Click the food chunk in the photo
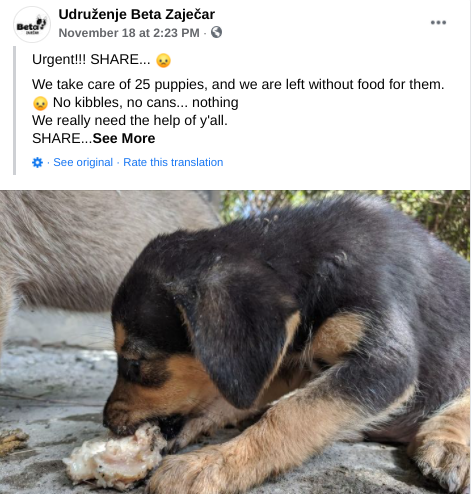471x494 pixels. [x=115, y=457]
